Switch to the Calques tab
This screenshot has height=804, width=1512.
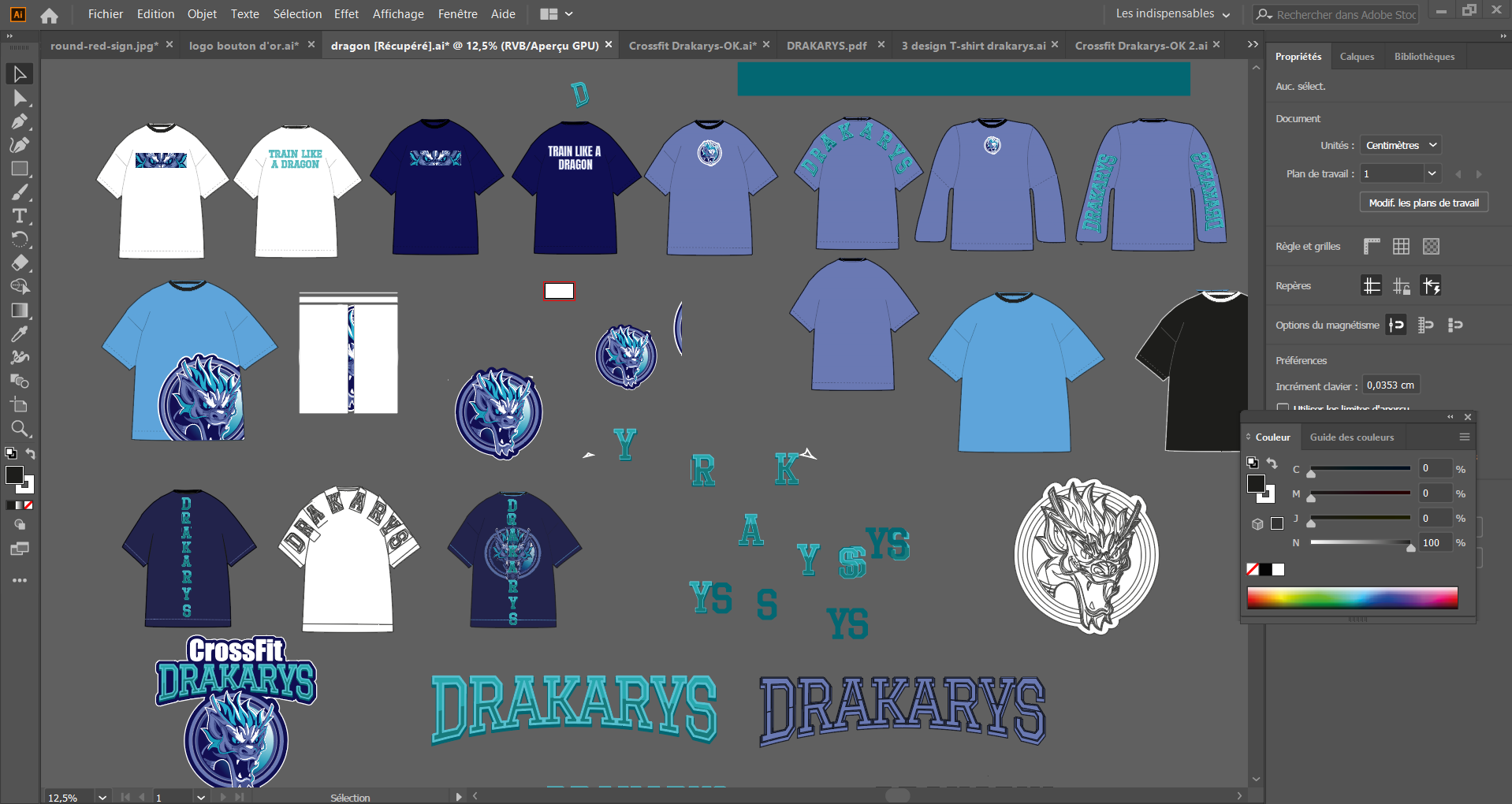click(x=1357, y=57)
